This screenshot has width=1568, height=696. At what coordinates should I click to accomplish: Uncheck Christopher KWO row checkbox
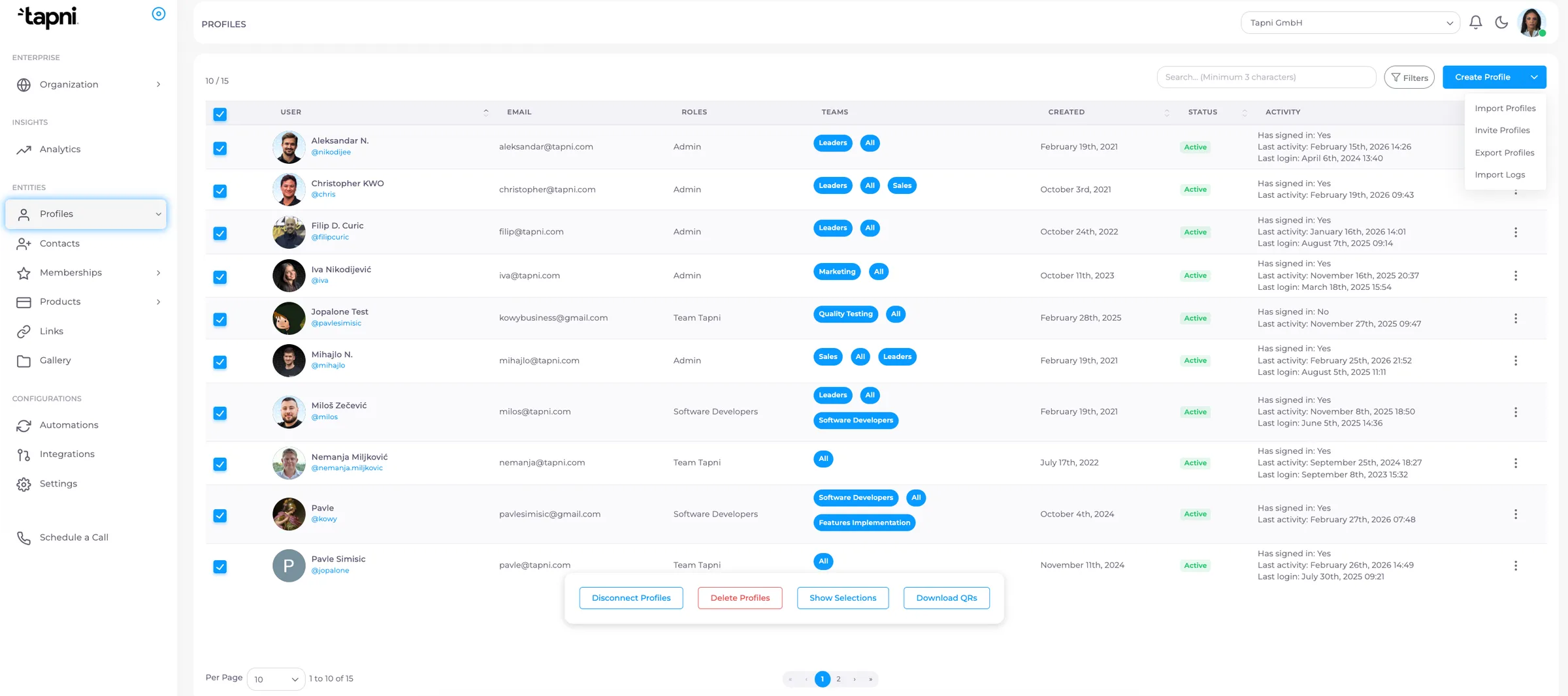tap(220, 191)
